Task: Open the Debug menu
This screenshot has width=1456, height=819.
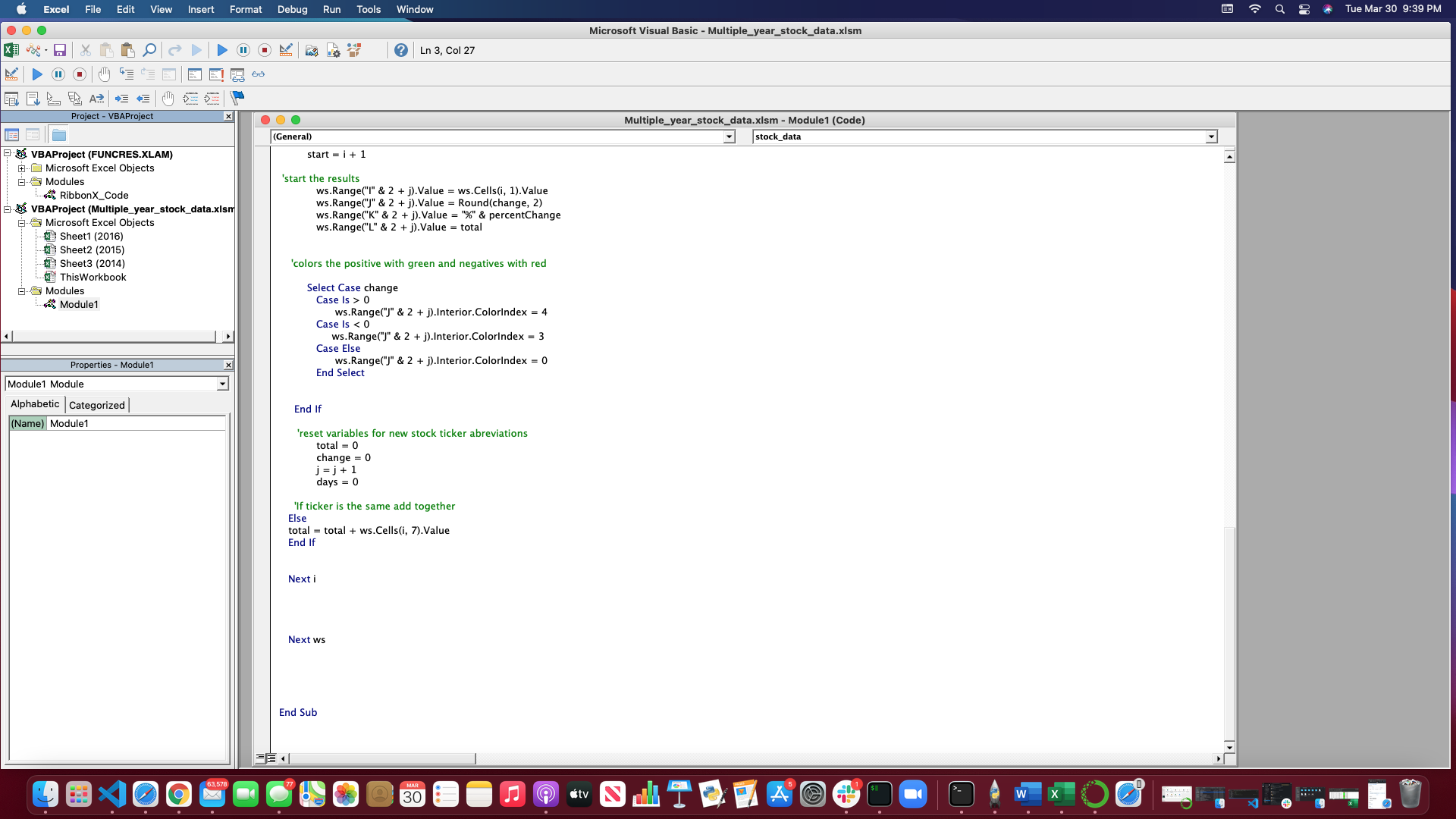Action: (293, 9)
